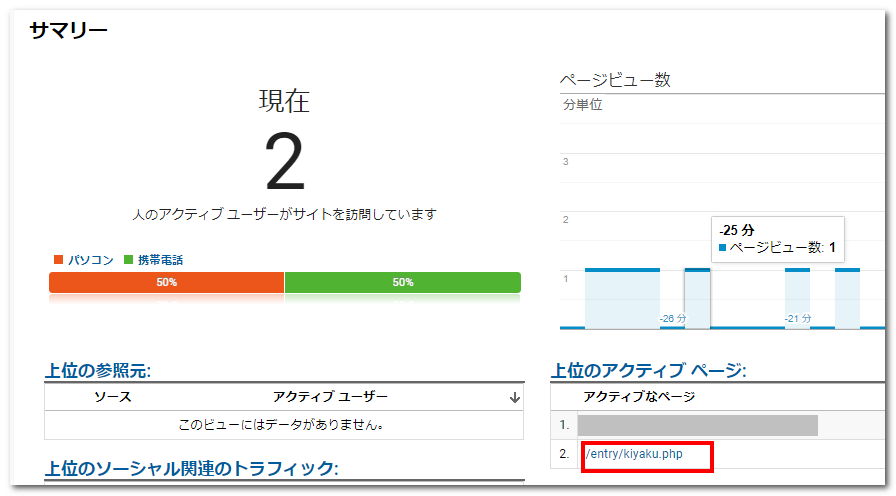Click the grayed-out first active page entry
This screenshot has width=896, height=496.
(697, 426)
